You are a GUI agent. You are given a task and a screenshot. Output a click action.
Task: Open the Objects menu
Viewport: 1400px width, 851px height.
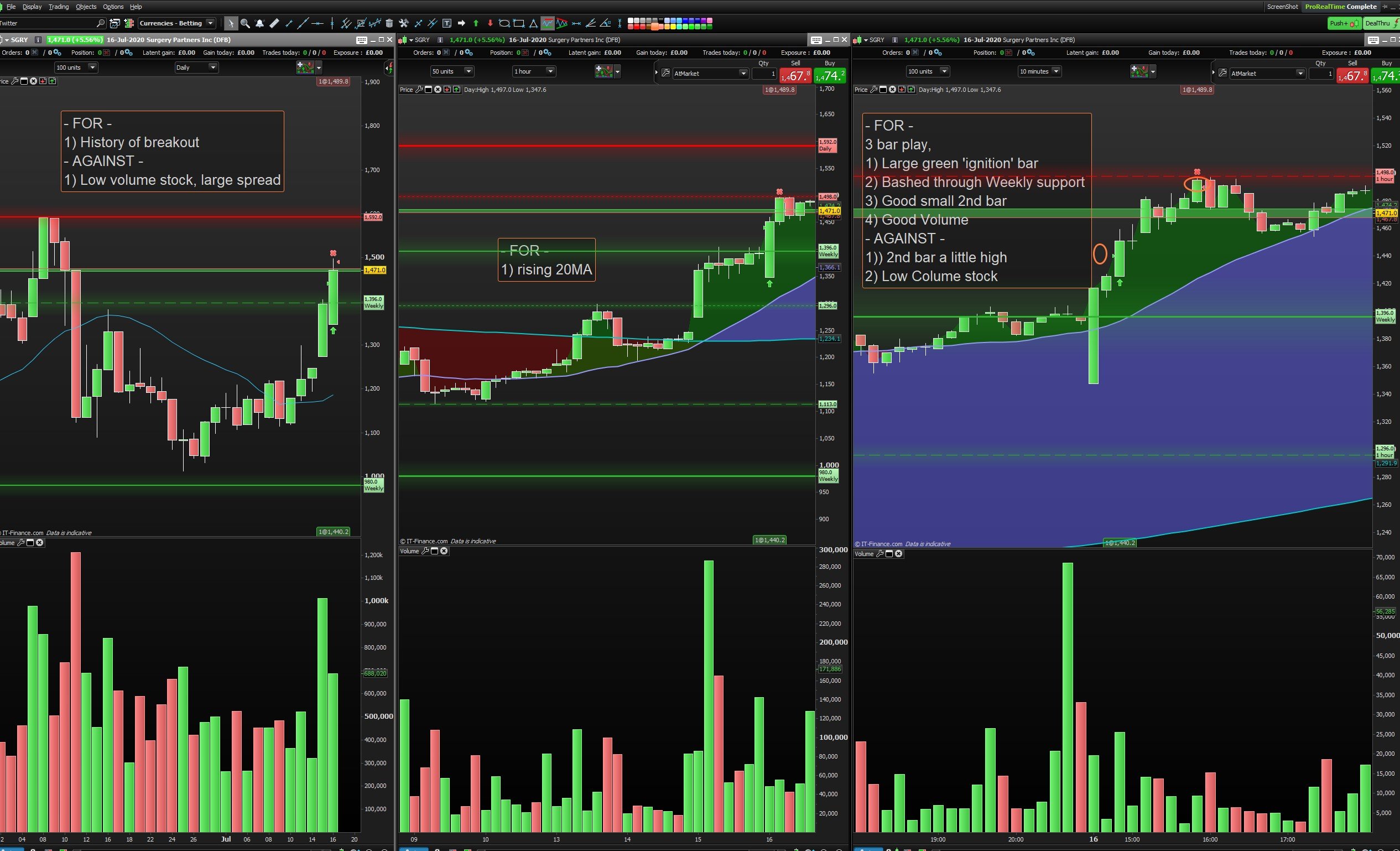86,7
